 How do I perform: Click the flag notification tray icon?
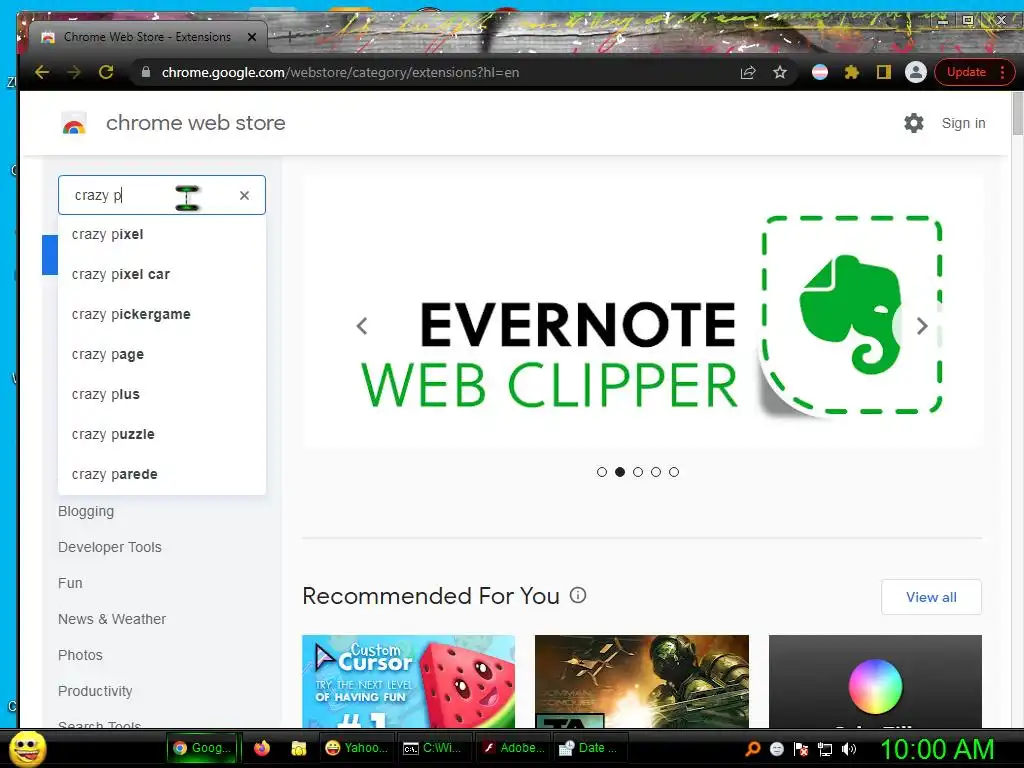pos(801,749)
